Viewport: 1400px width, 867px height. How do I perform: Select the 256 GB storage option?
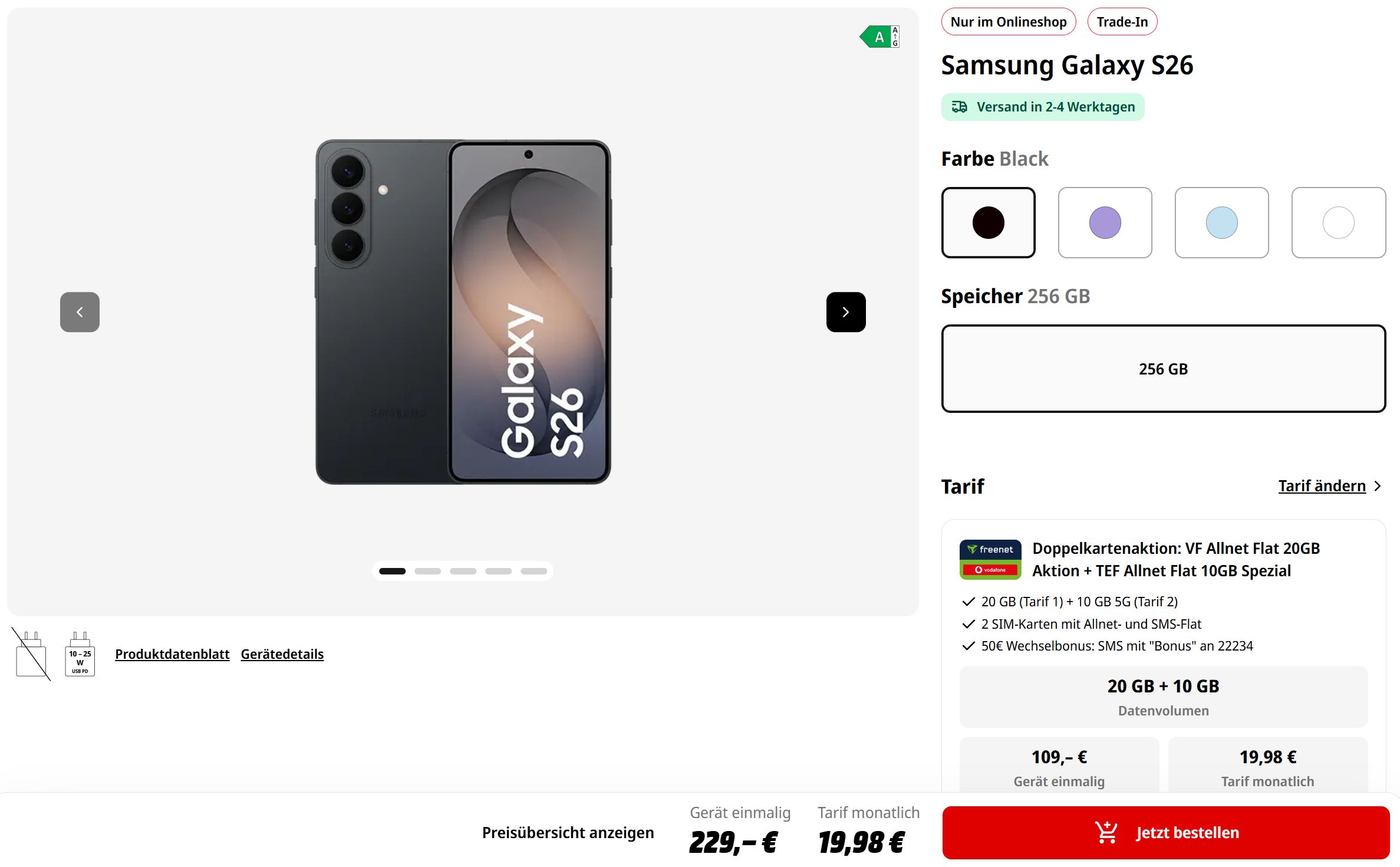(1163, 369)
